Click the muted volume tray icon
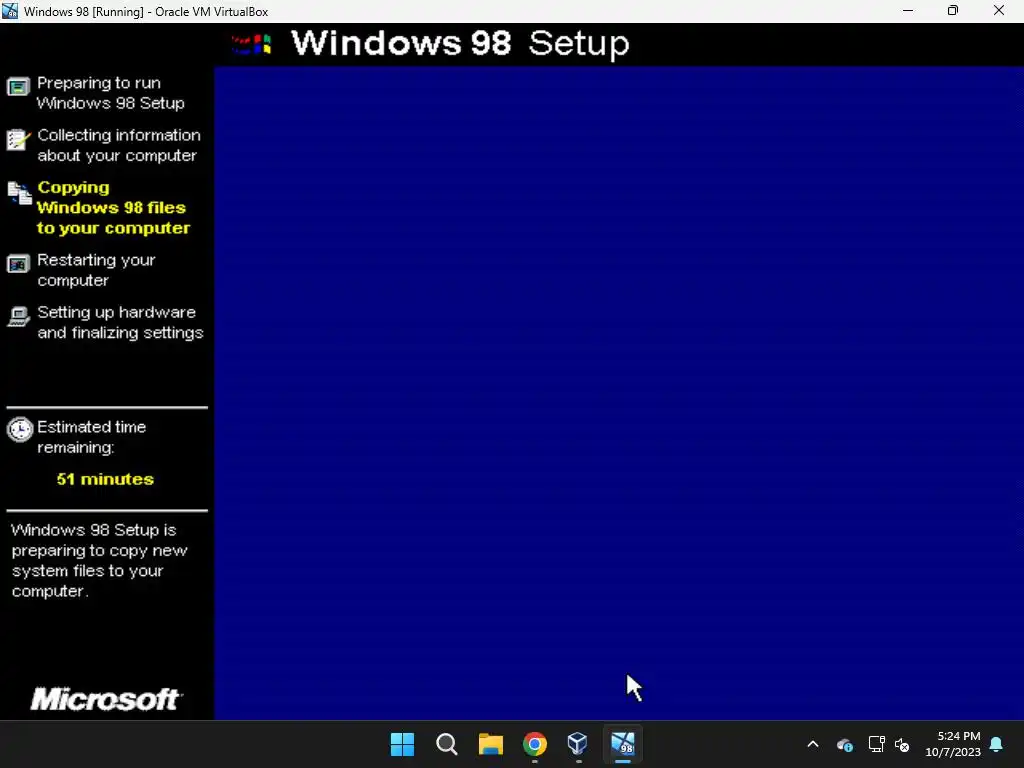Image resolution: width=1024 pixels, height=768 pixels. 902,744
